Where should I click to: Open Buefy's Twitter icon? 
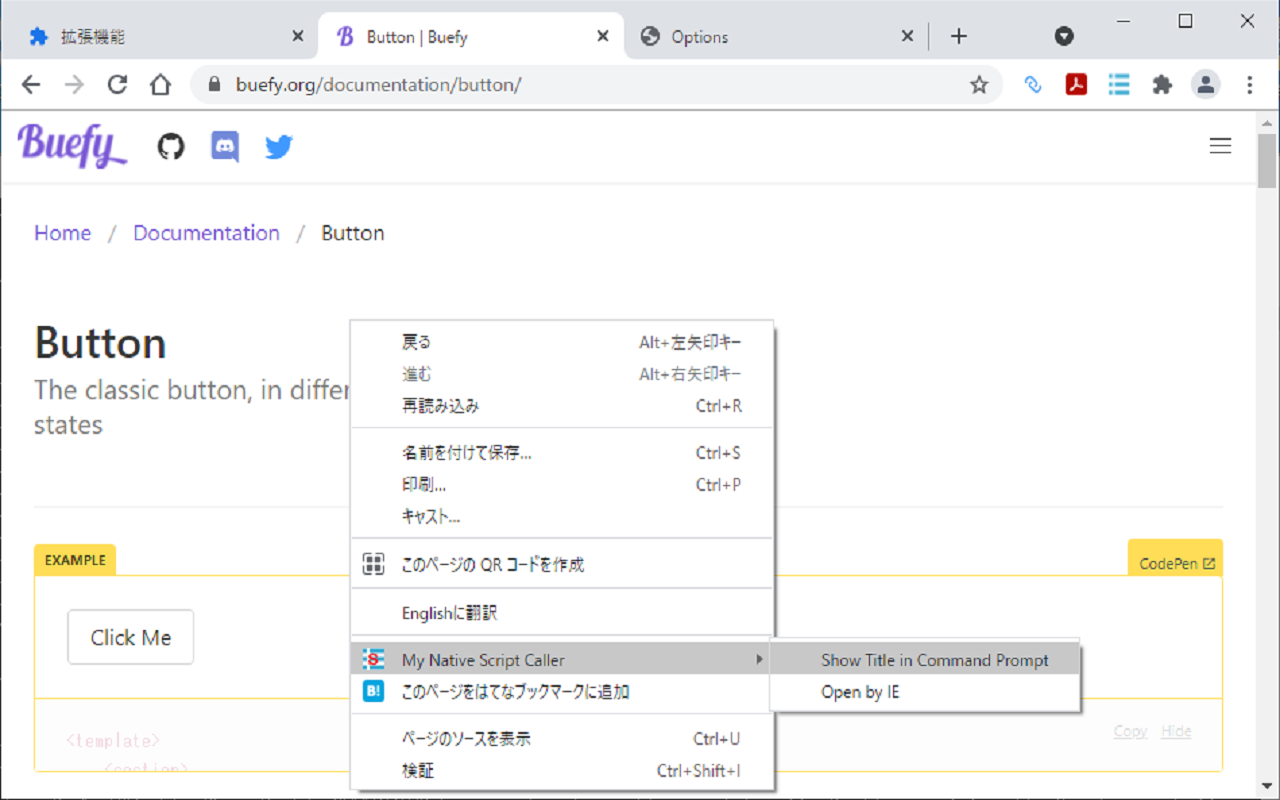point(278,146)
